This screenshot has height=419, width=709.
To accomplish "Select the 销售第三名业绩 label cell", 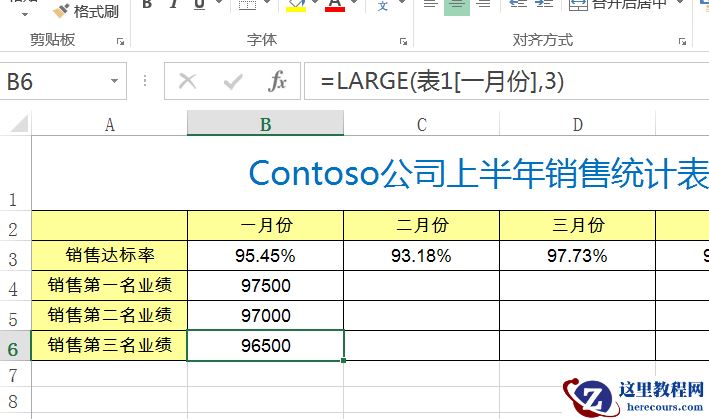I will pyautogui.click(x=109, y=346).
